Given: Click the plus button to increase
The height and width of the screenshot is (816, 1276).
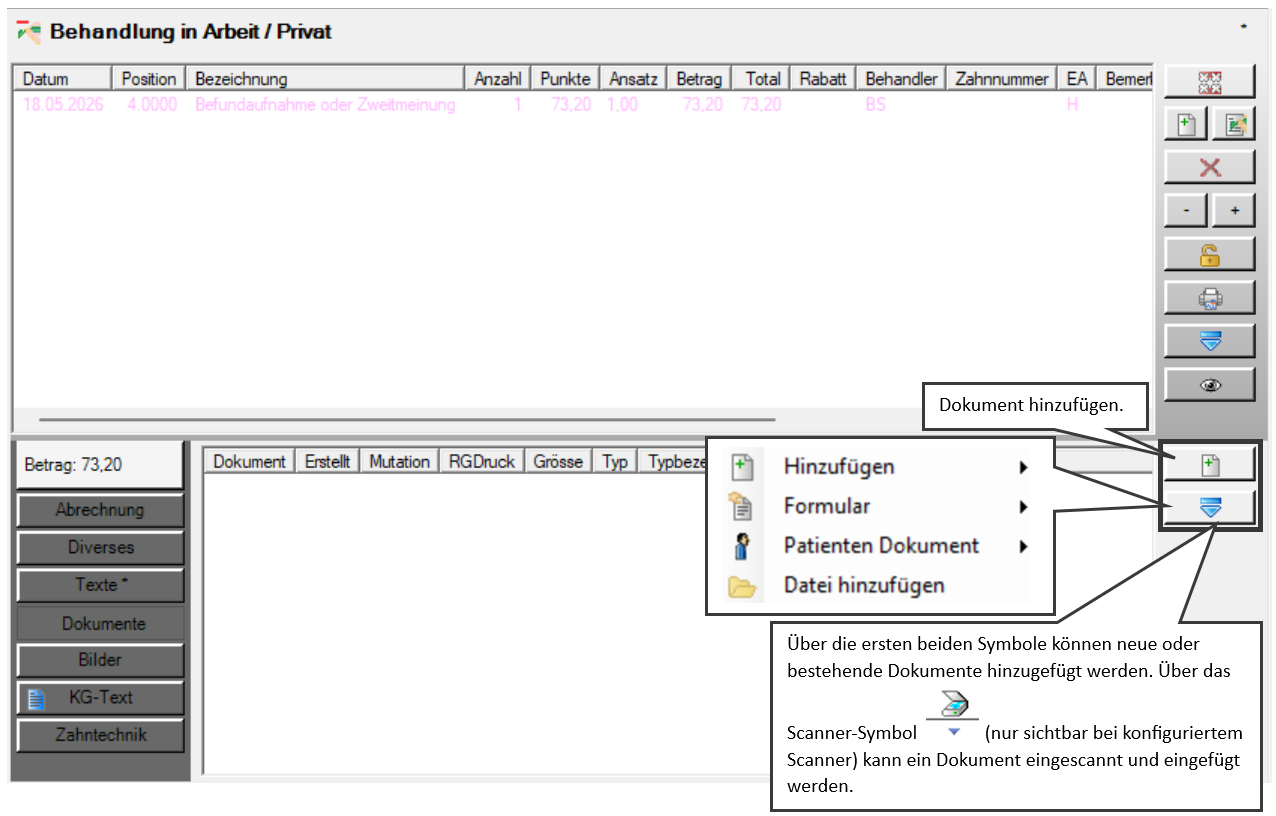Looking at the screenshot, I should [1234, 211].
